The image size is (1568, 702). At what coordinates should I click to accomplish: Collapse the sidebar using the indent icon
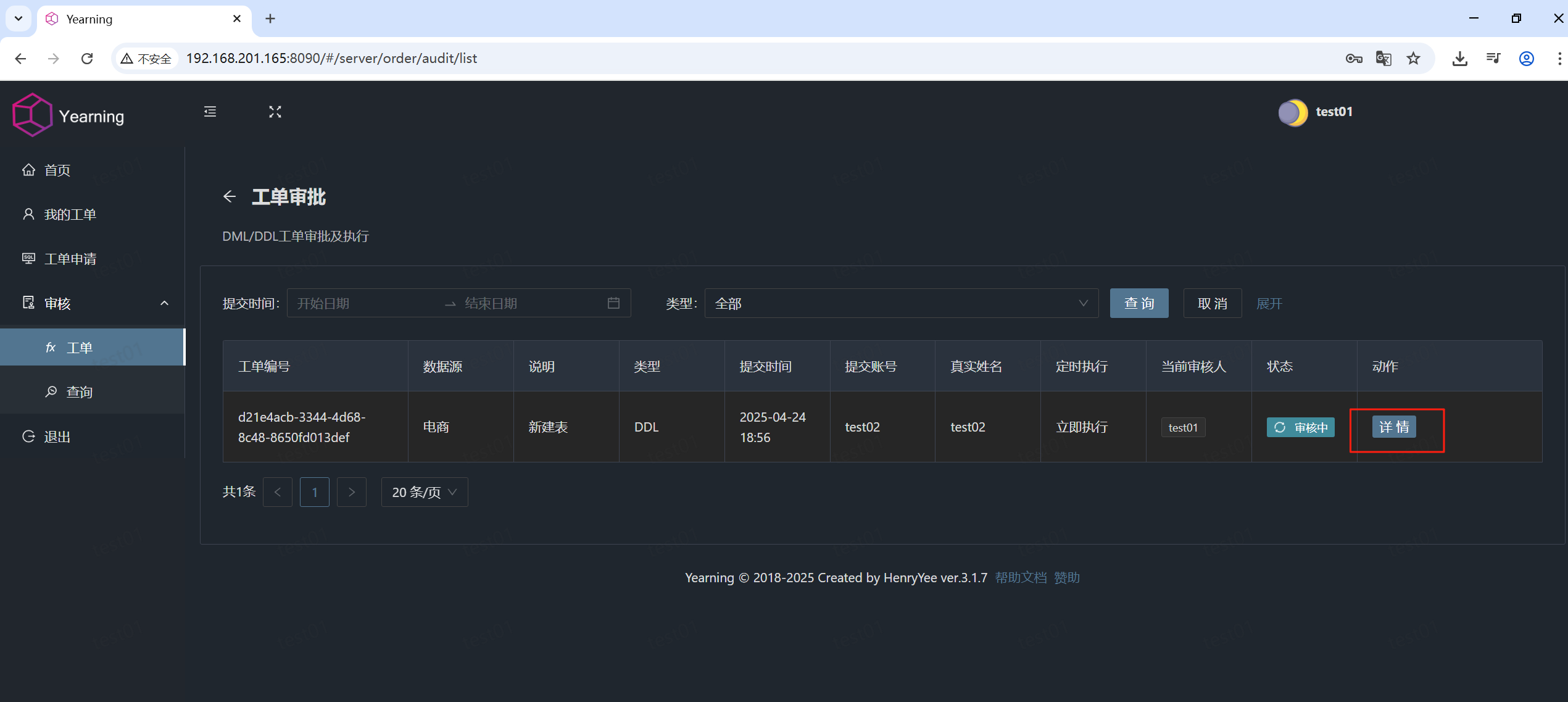point(209,112)
